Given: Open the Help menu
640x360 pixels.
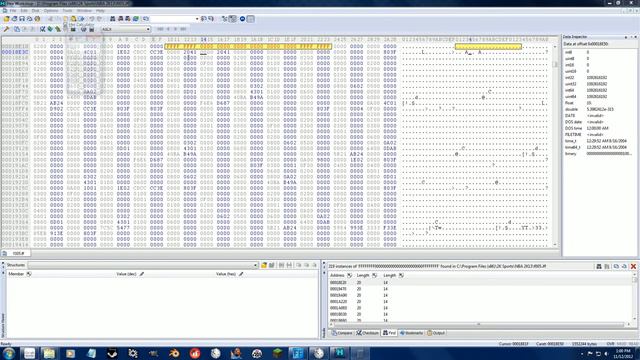Looking at the screenshot, I should point(100,11).
